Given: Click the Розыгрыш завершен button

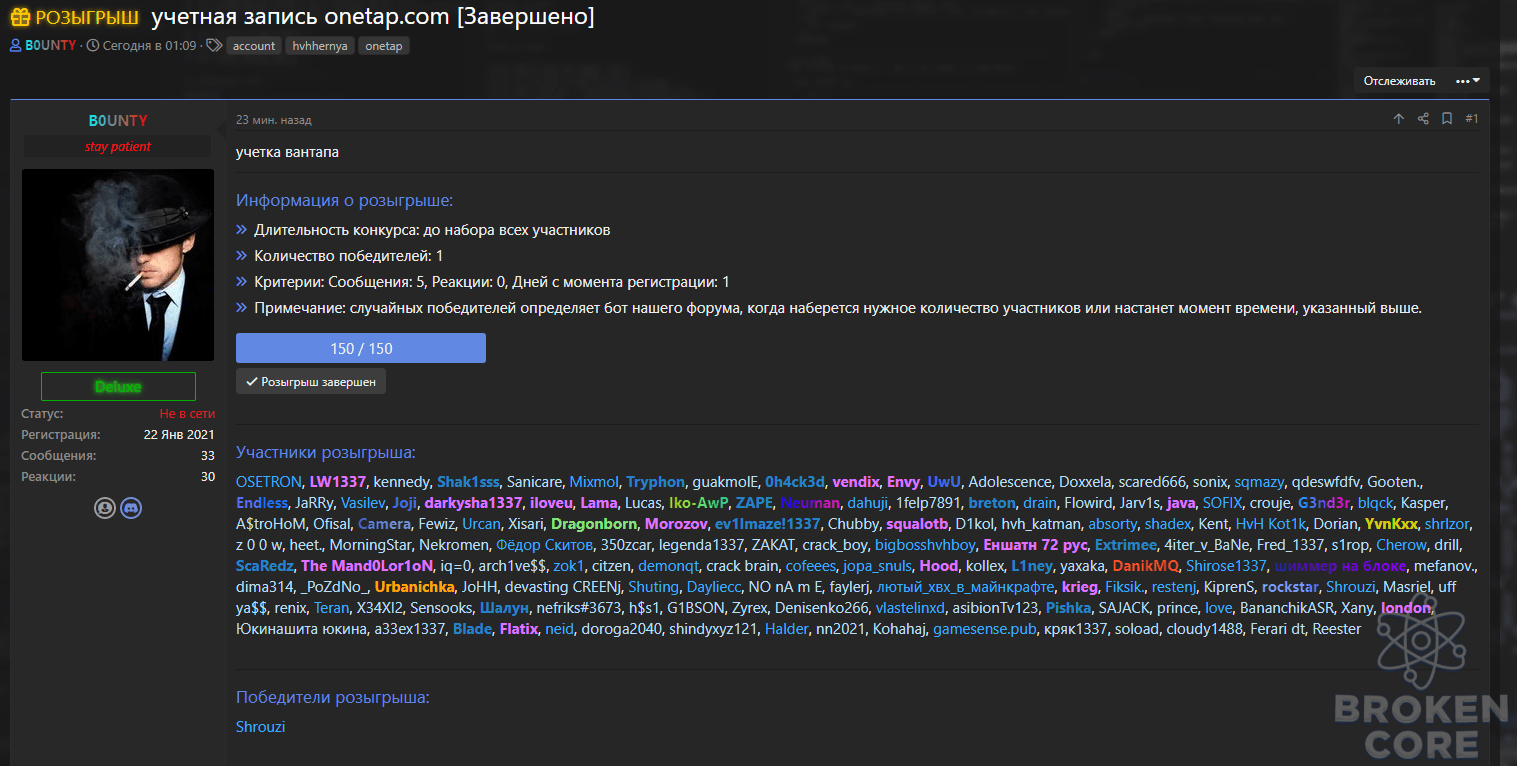Looking at the screenshot, I should point(311,381).
